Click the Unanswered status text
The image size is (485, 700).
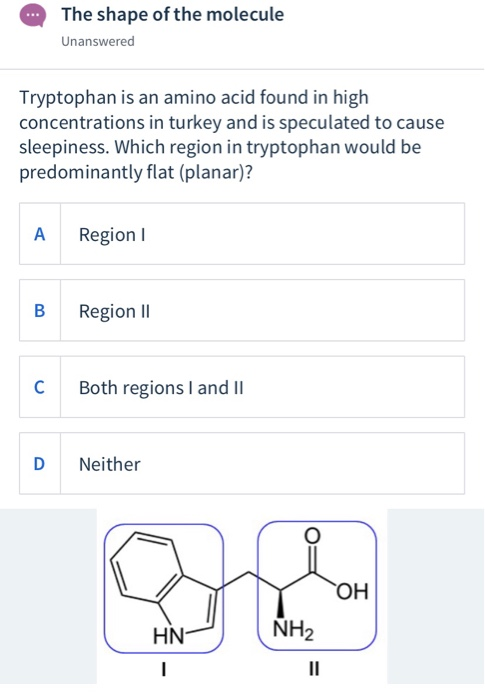click(x=98, y=41)
